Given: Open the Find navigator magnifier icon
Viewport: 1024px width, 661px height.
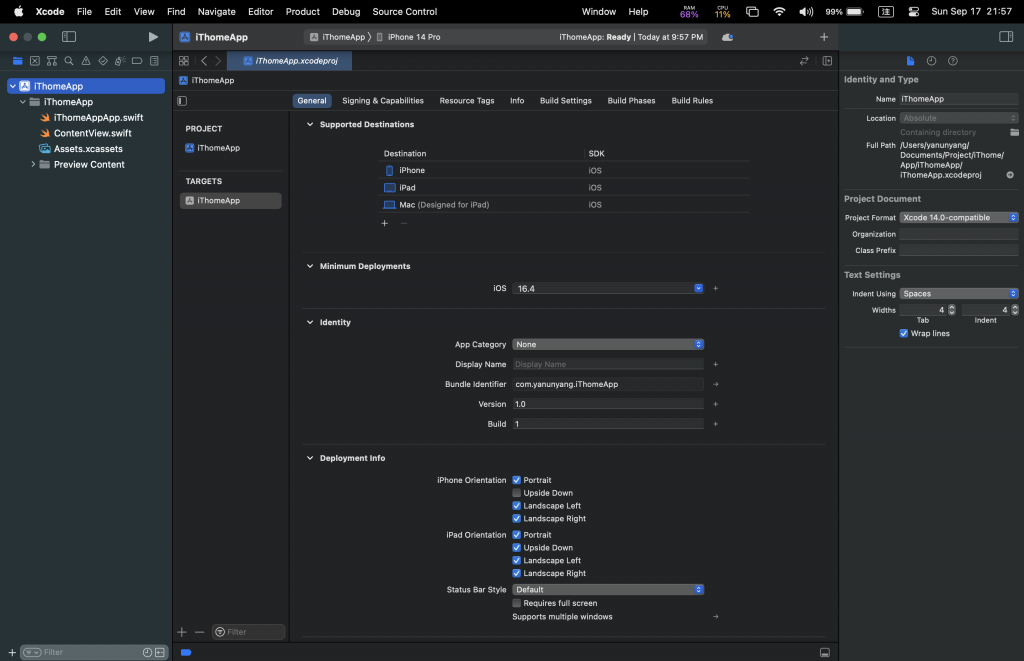Looking at the screenshot, I should coord(69,61).
